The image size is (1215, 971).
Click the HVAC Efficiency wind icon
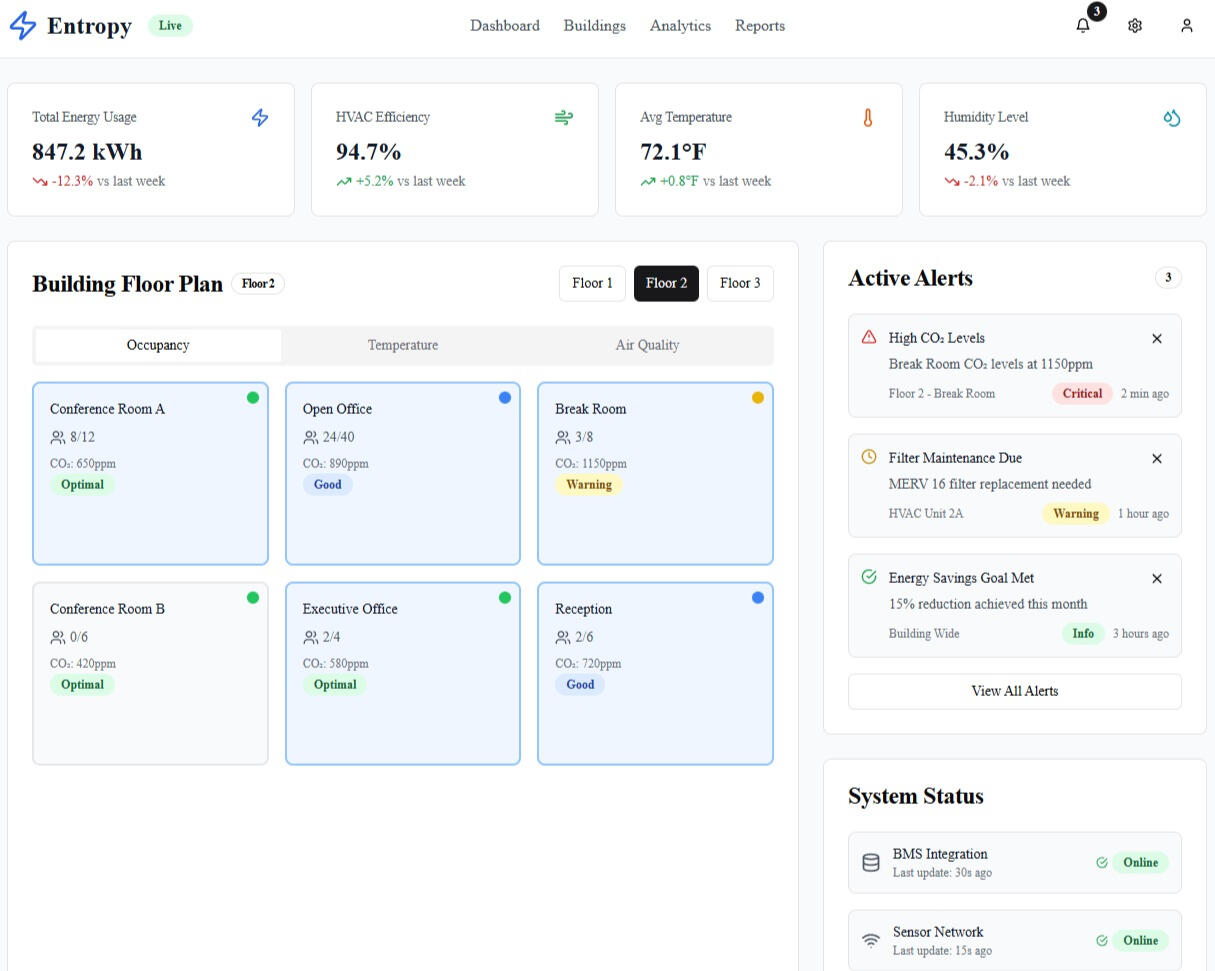tap(564, 118)
